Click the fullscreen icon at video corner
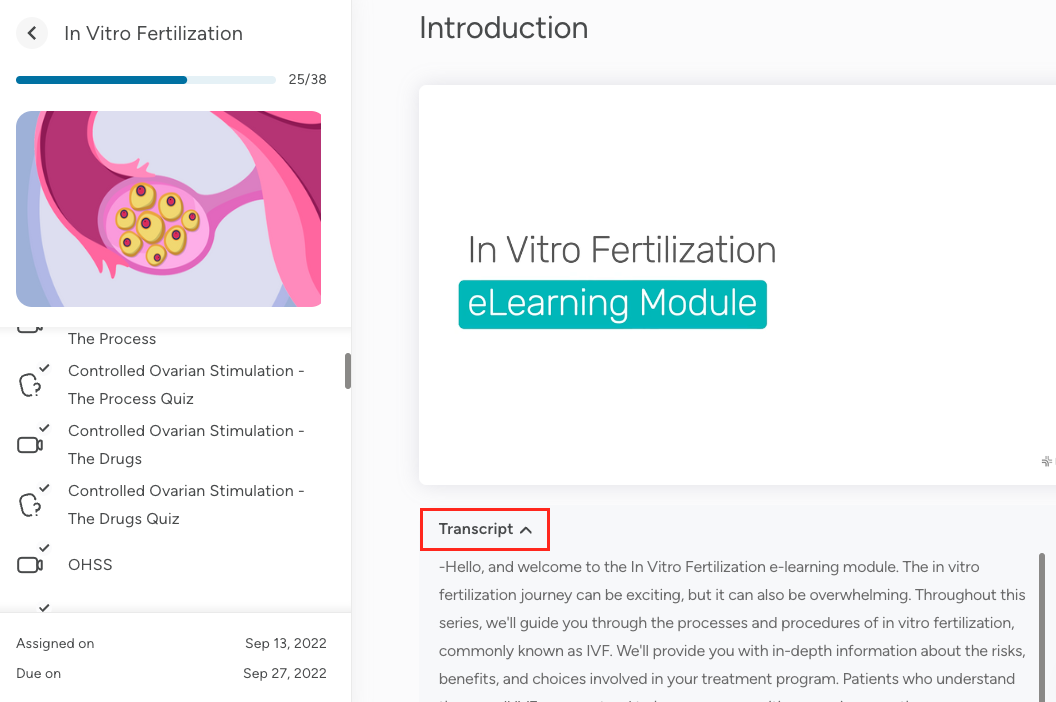 tap(1047, 462)
